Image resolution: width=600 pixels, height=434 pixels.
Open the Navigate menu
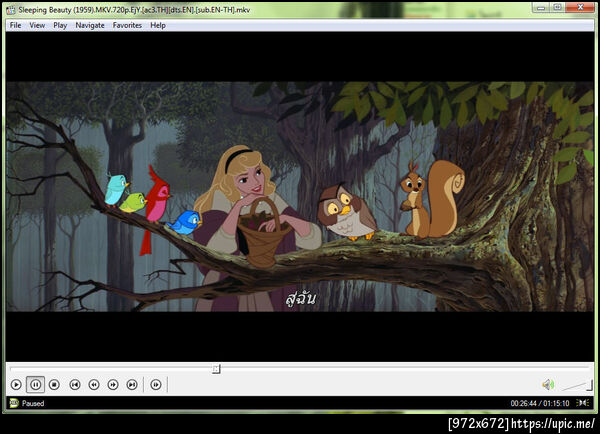(90, 25)
